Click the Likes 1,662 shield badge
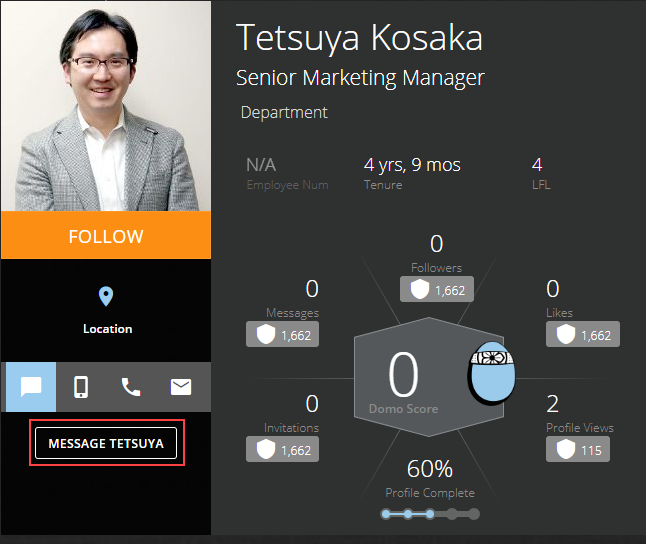This screenshot has height=544, width=646. pyautogui.click(x=583, y=334)
